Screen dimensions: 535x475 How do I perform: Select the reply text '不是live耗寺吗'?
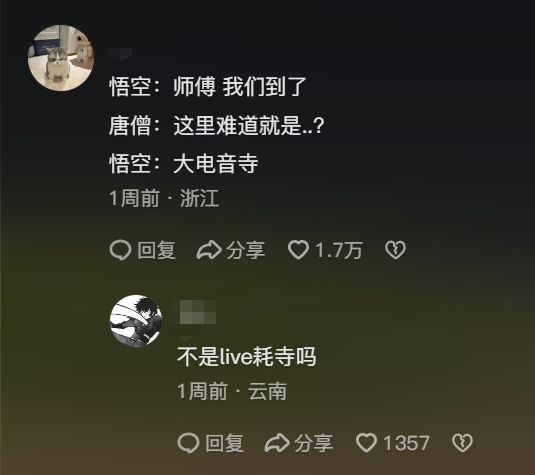(x=247, y=357)
